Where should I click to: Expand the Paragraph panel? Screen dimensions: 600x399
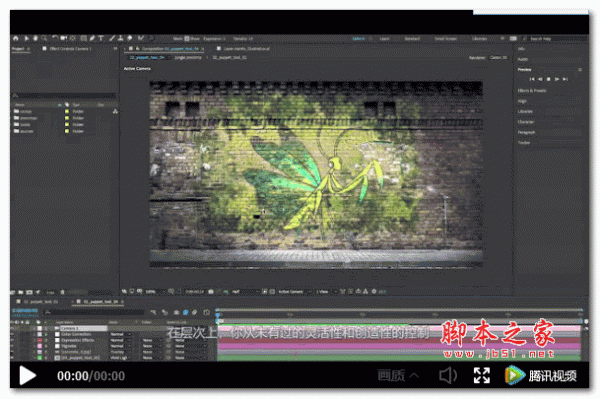(x=527, y=132)
